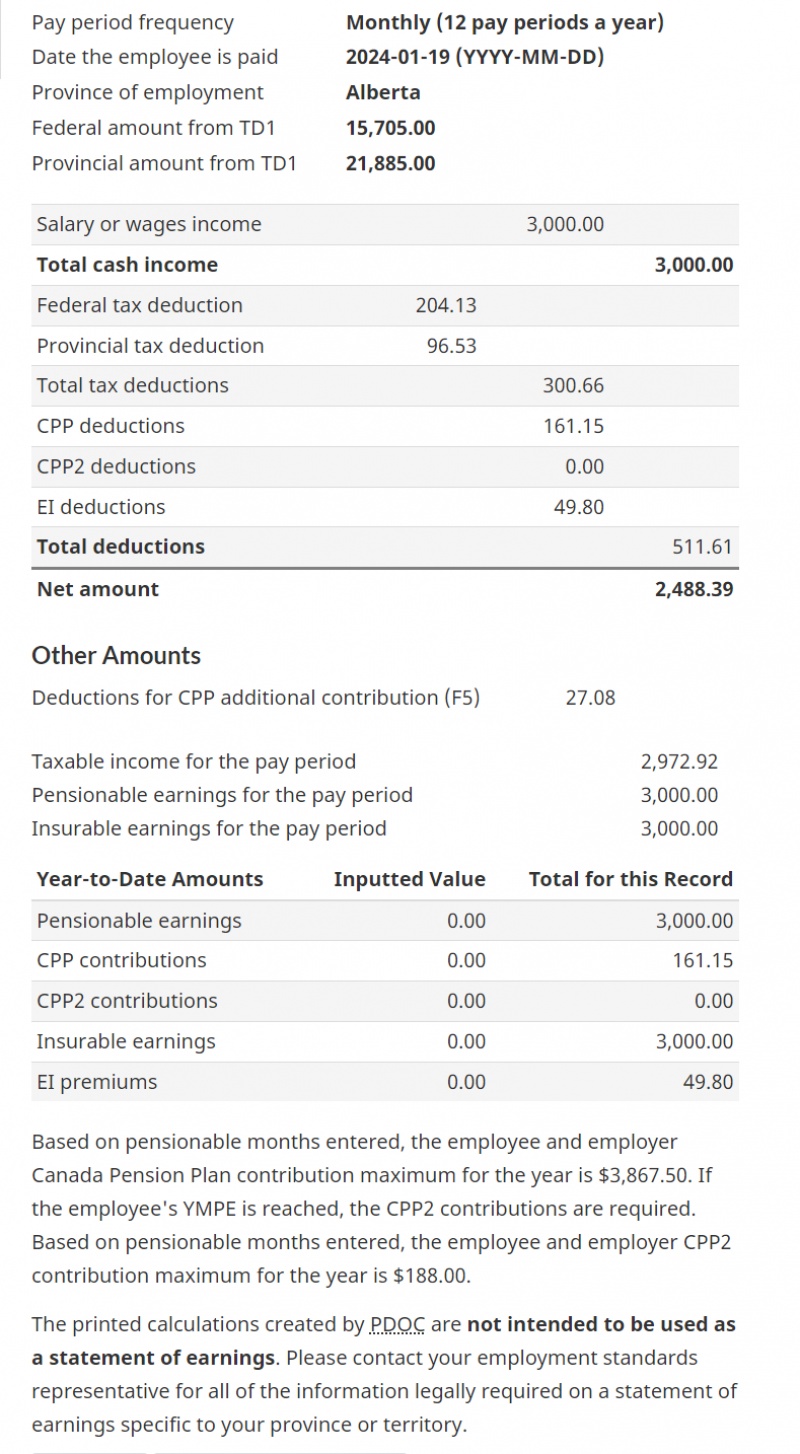Click the Federal tax deduction amount 204.13
Screen dimensions: 800x1454
tap(446, 306)
